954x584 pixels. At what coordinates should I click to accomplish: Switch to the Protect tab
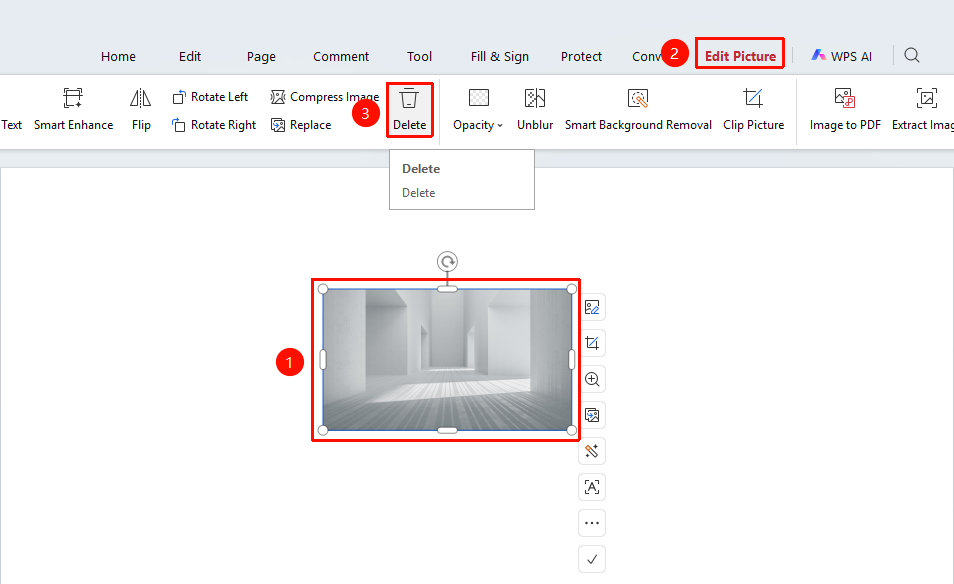[581, 57]
